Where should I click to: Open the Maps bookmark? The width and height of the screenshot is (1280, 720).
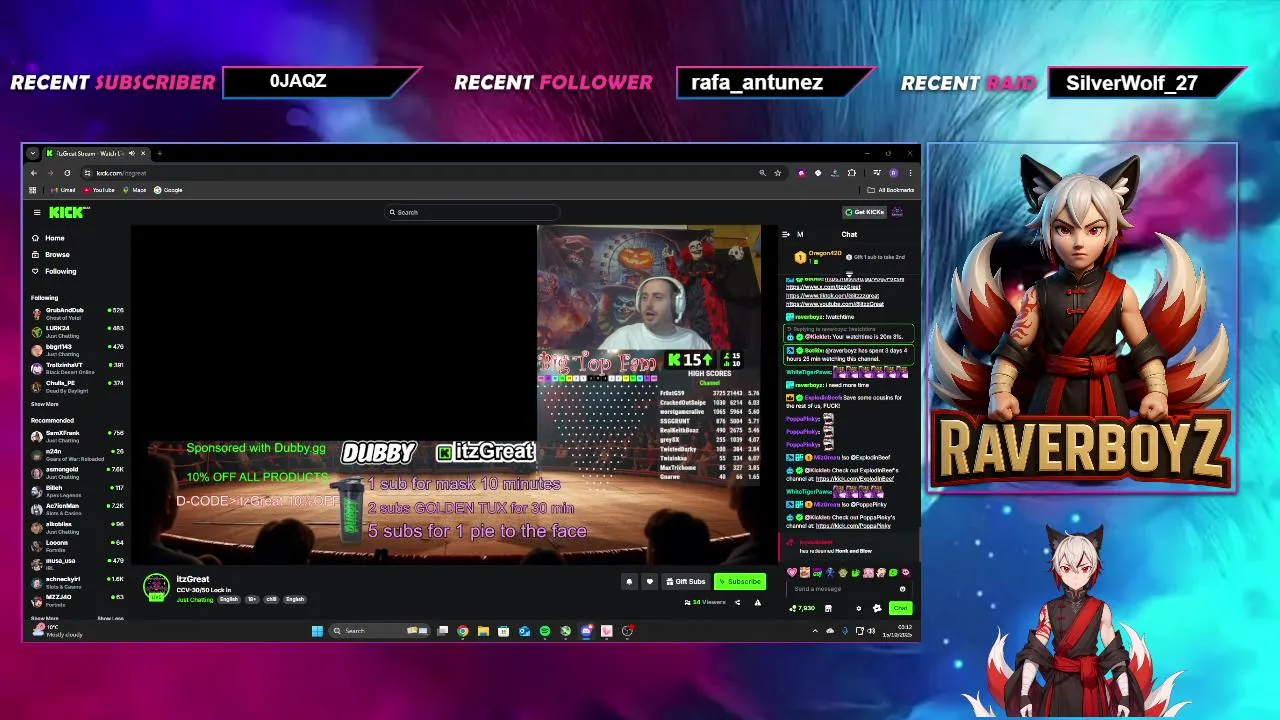coord(135,190)
